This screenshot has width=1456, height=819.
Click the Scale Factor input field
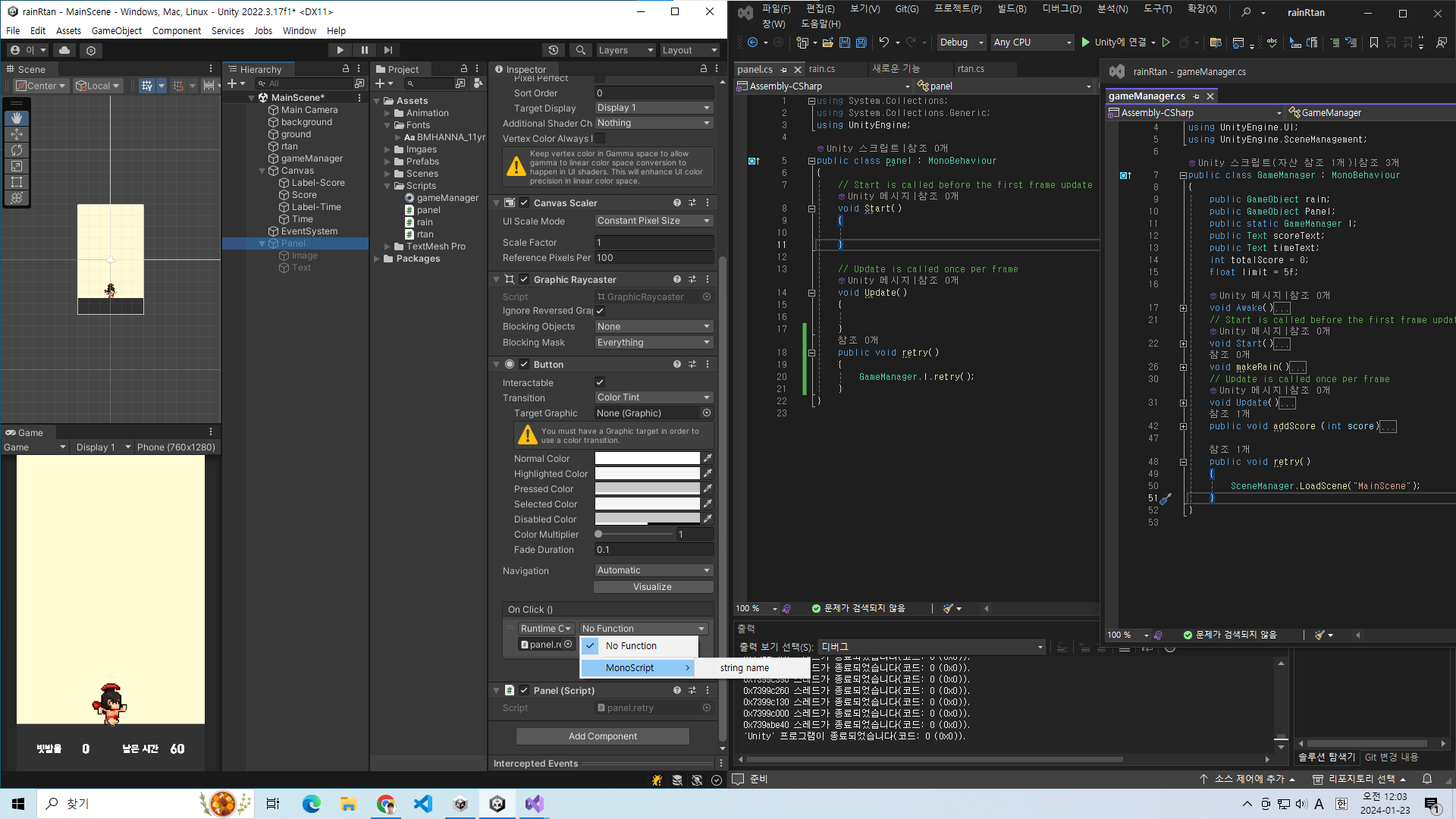click(654, 243)
